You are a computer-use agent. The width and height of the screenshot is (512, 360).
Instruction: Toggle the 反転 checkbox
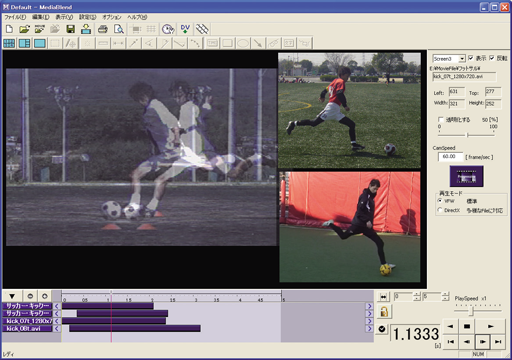click(x=492, y=58)
